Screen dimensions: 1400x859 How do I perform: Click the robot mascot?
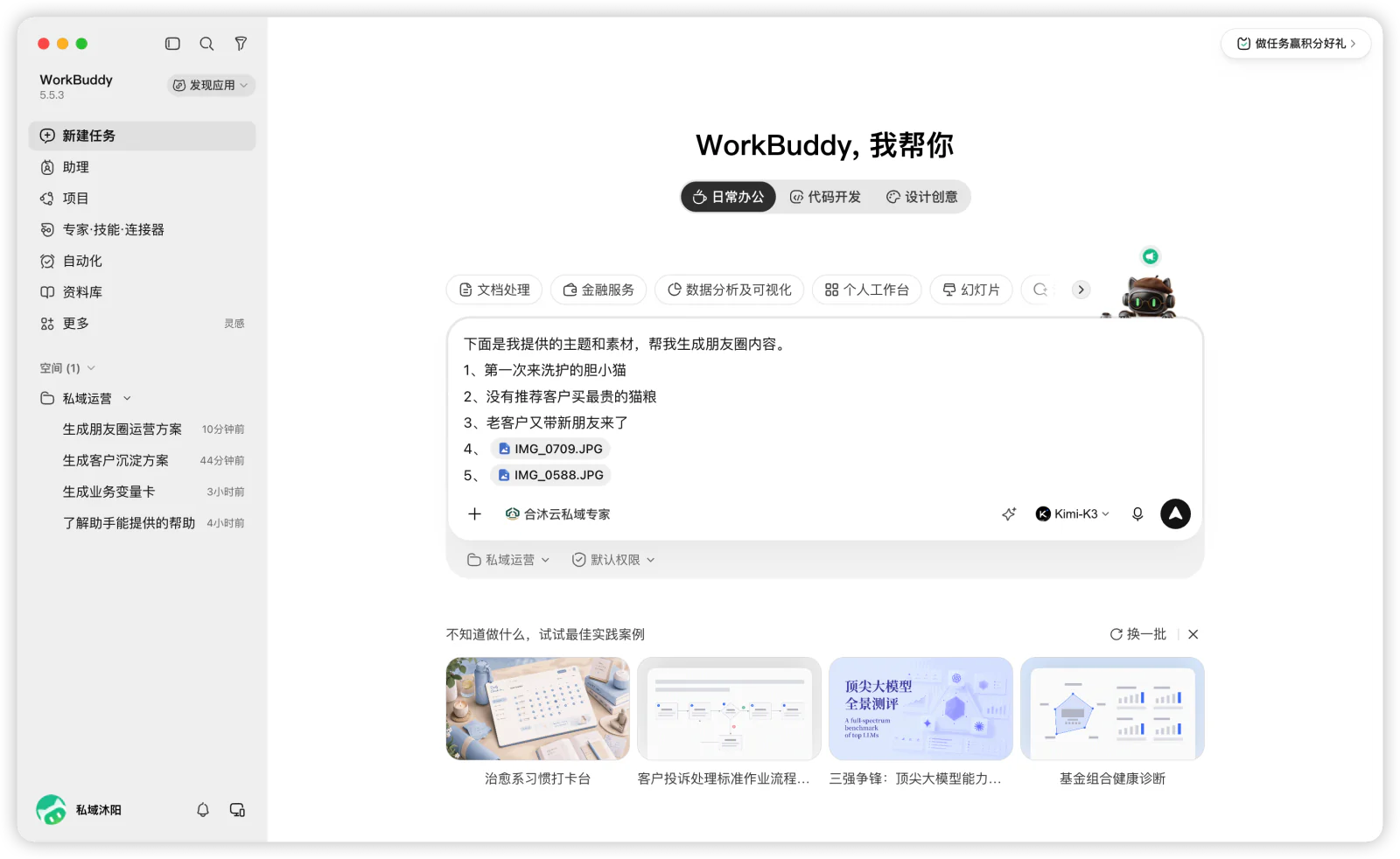(1148, 298)
